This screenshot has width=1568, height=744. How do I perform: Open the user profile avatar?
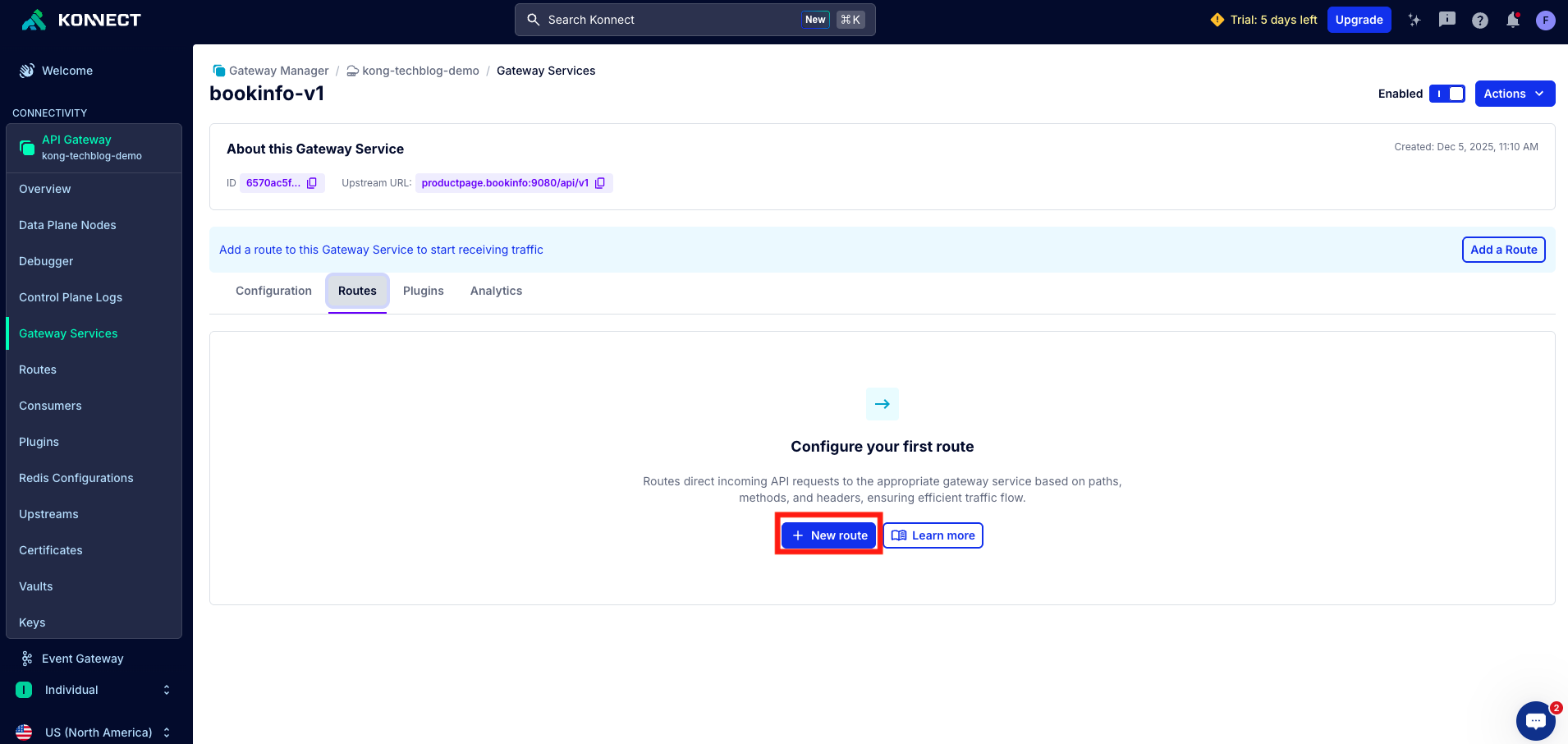1545,20
